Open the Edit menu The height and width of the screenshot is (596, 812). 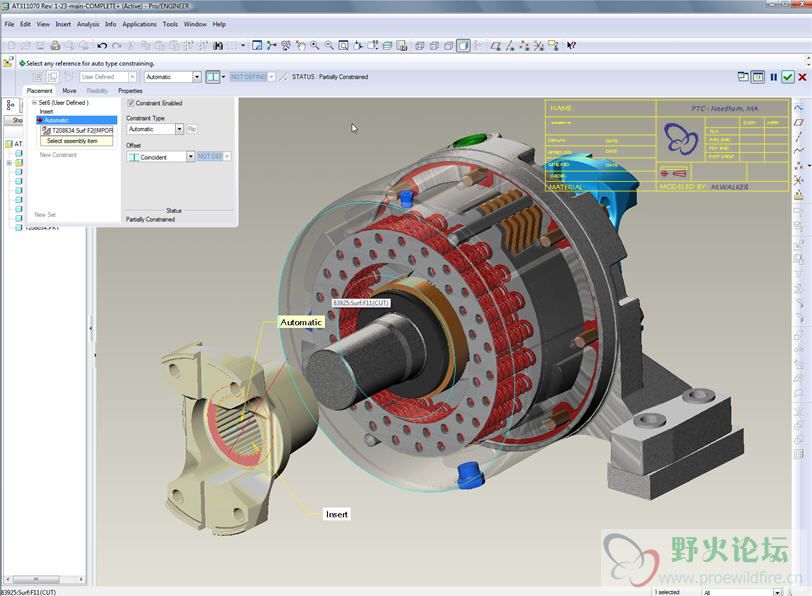[25, 24]
